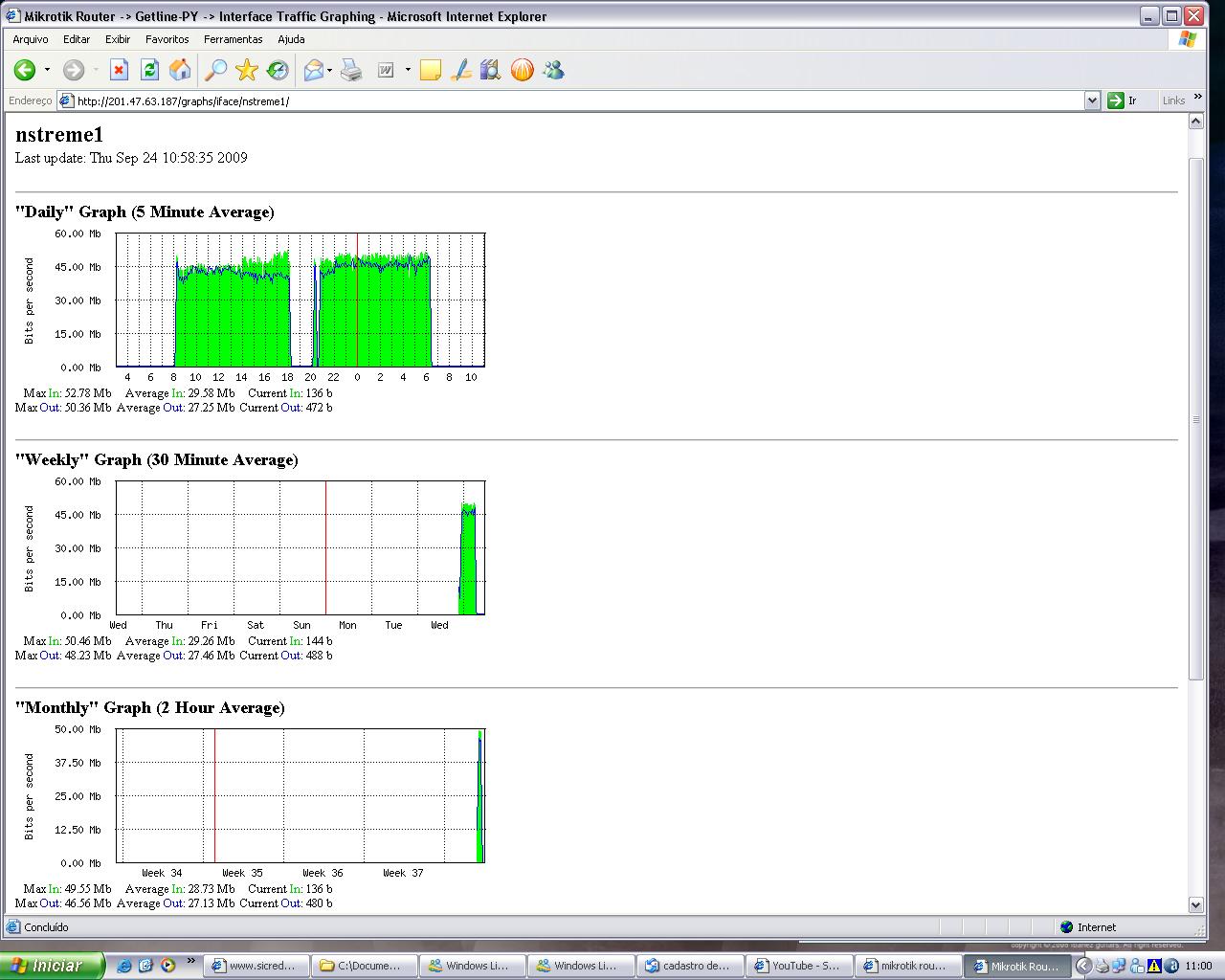
Task: Open the Favoritos menu
Action: coord(167,39)
